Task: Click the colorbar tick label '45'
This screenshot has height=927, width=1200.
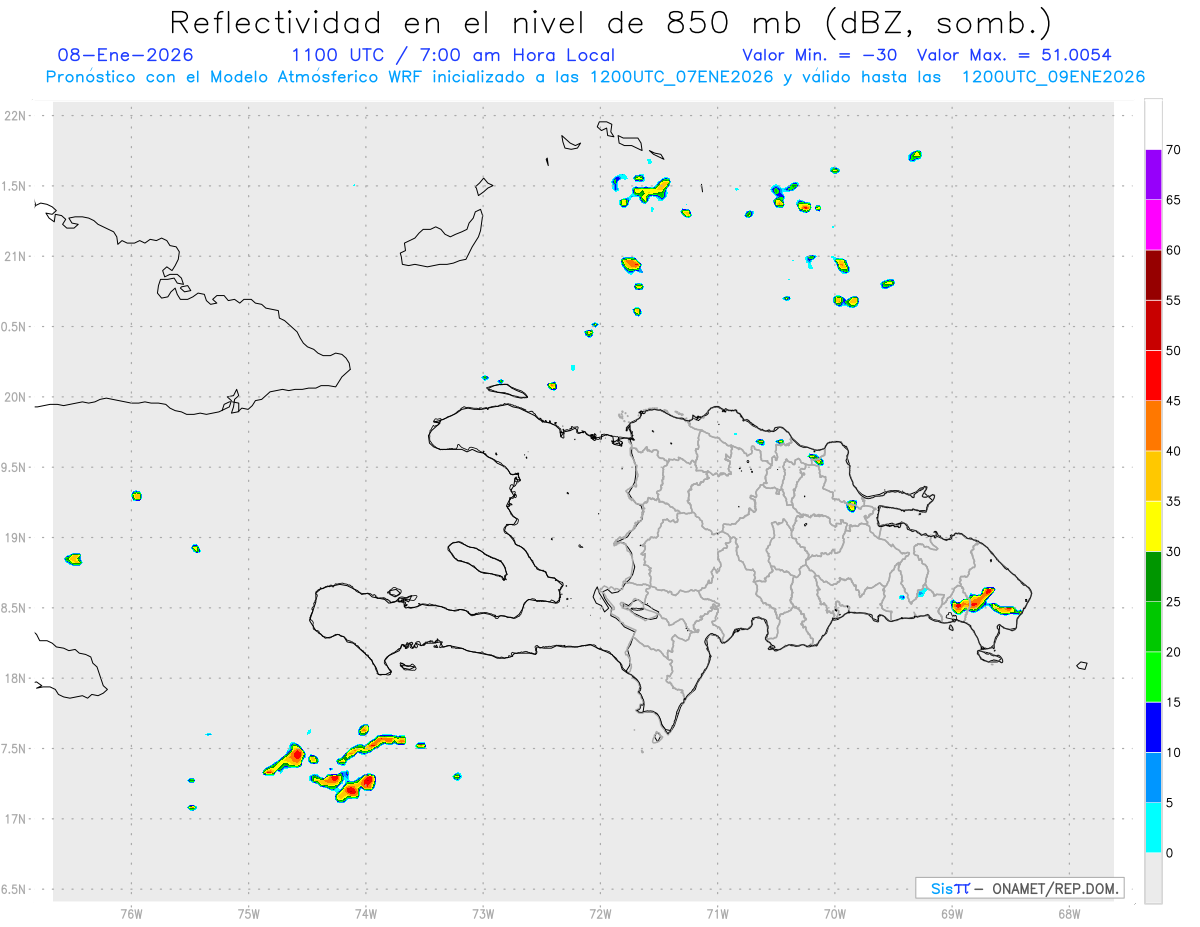Action: point(1174,401)
